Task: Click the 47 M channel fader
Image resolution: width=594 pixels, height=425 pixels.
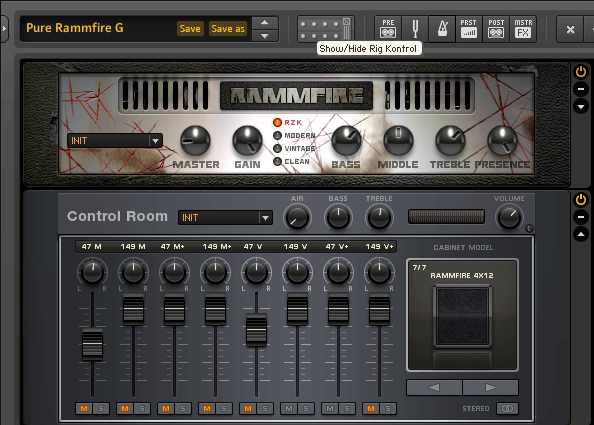Action: pos(92,344)
